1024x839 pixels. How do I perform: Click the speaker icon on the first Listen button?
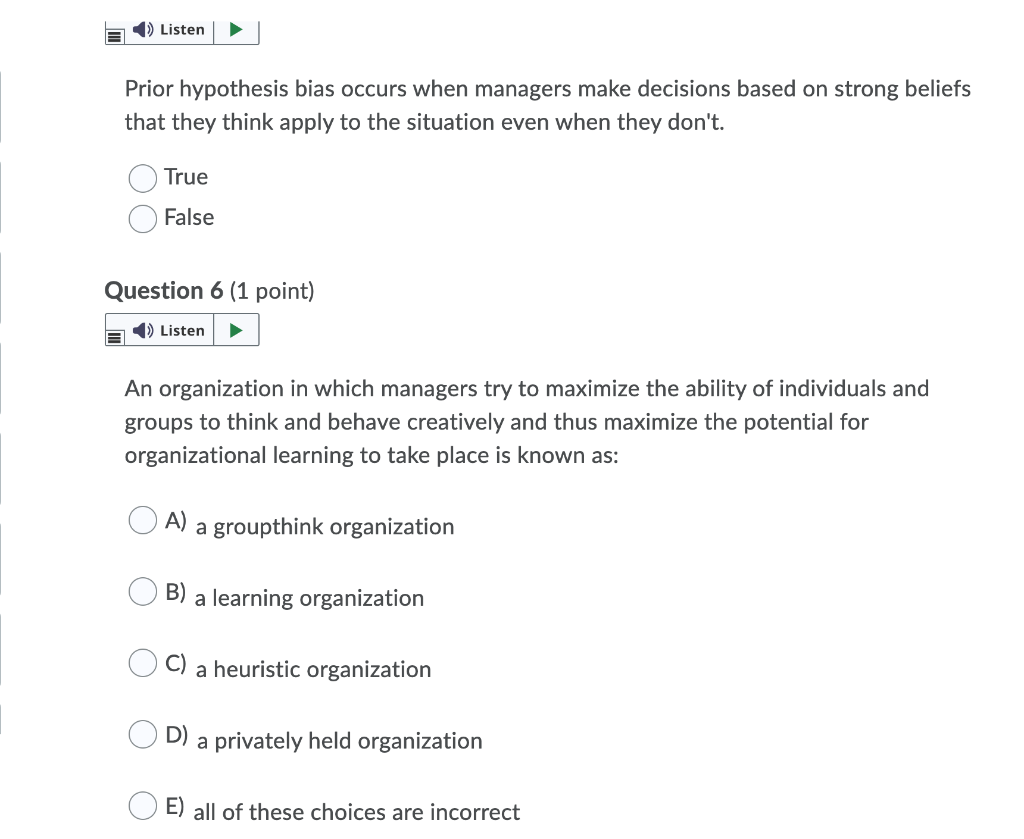coord(142,29)
